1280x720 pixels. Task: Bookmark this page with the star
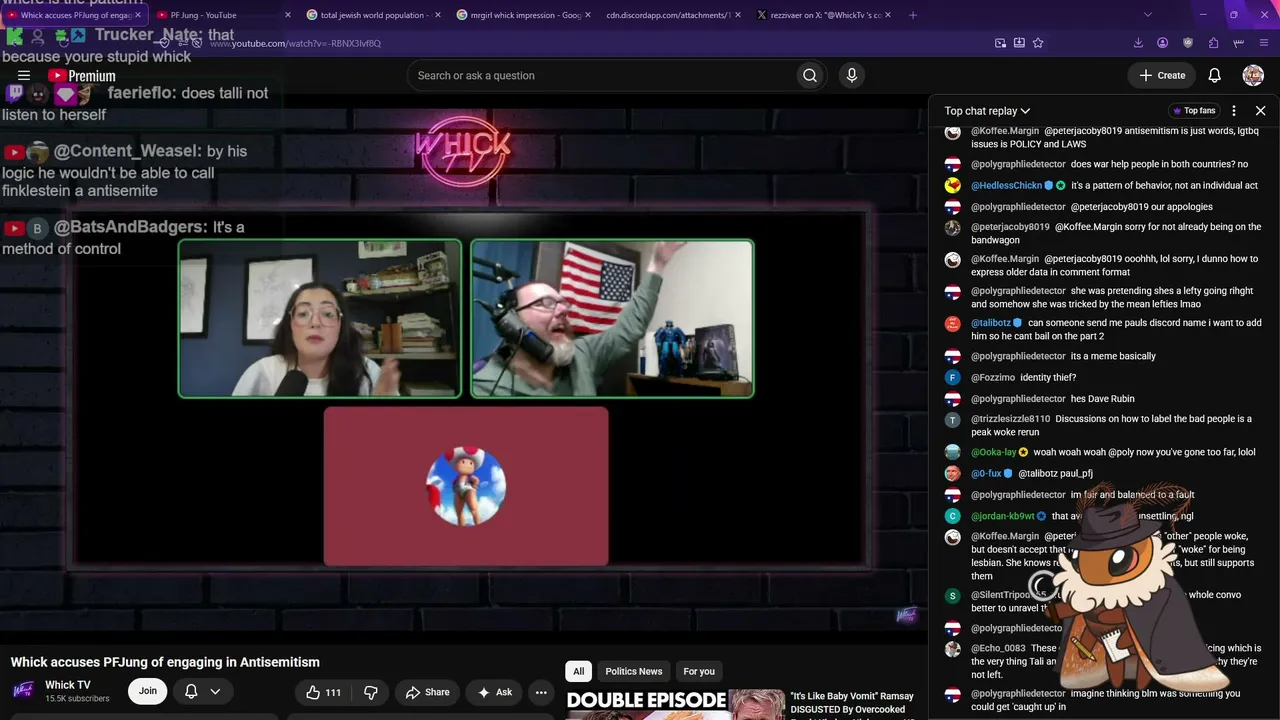click(x=1038, y=43)
